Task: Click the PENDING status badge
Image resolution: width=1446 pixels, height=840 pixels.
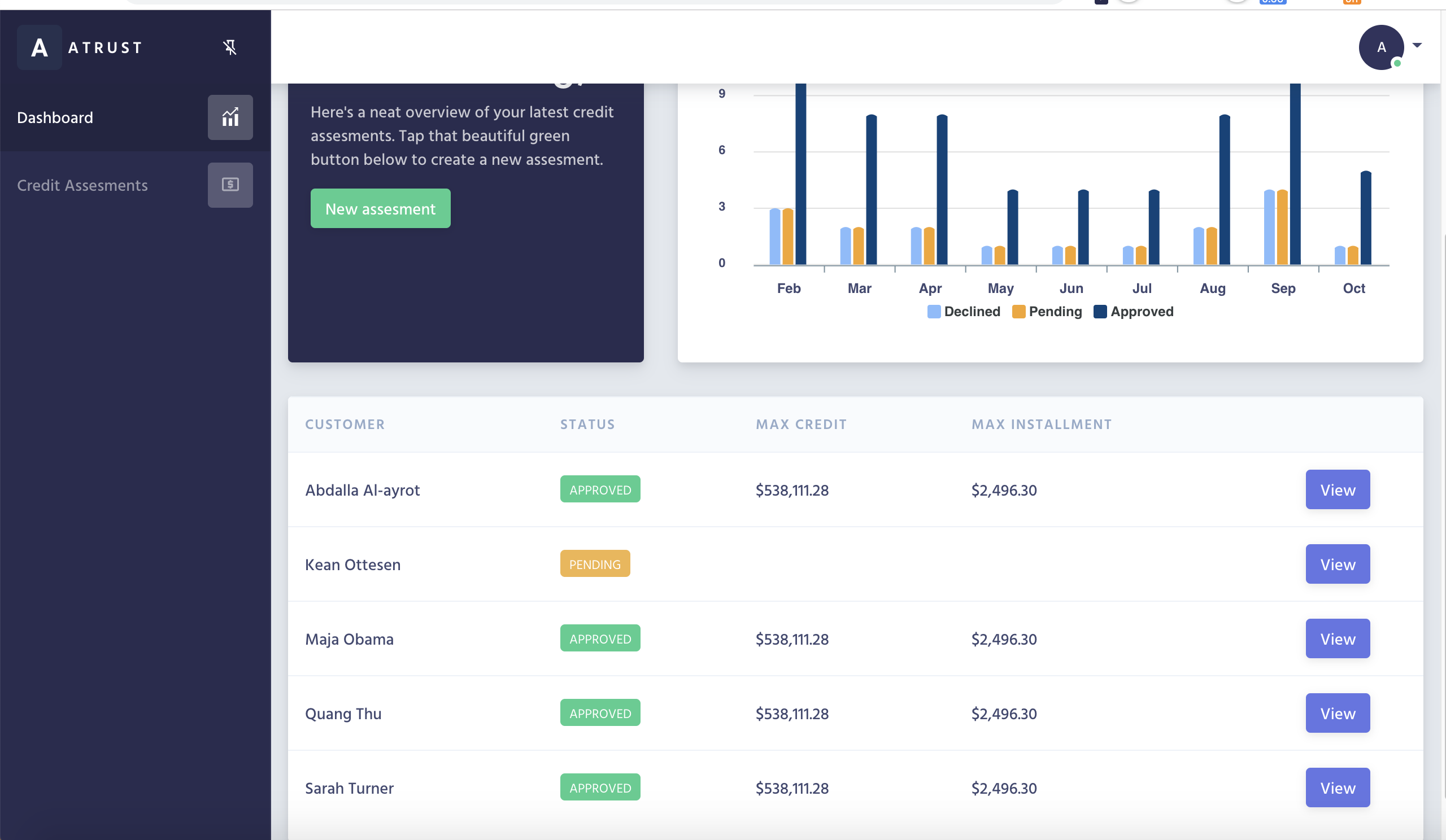Action: coord(594,564)
